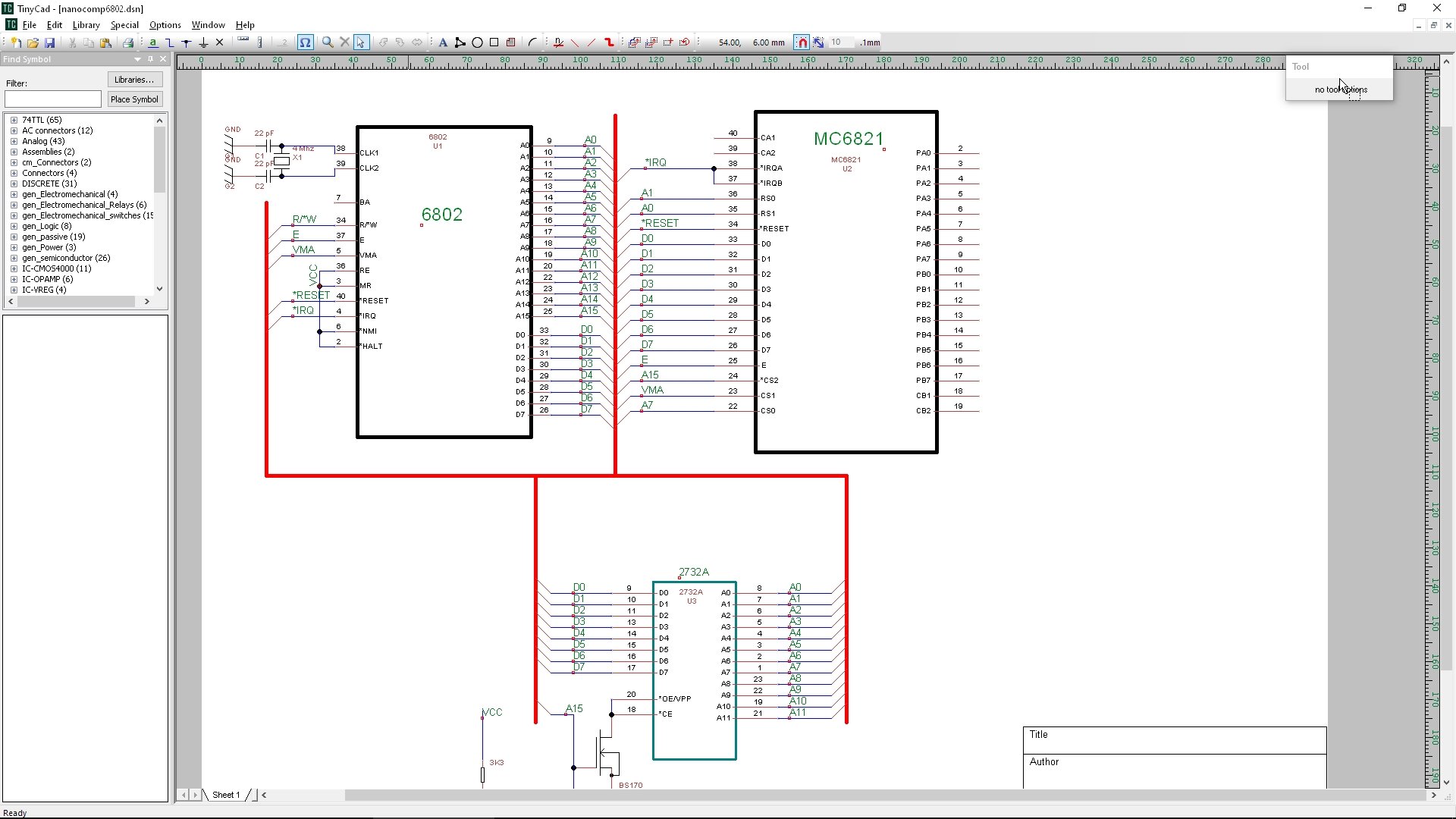Switch to the Sheet 1 tab
Screen dimensions: 1456x819
(x=225, y=795)
